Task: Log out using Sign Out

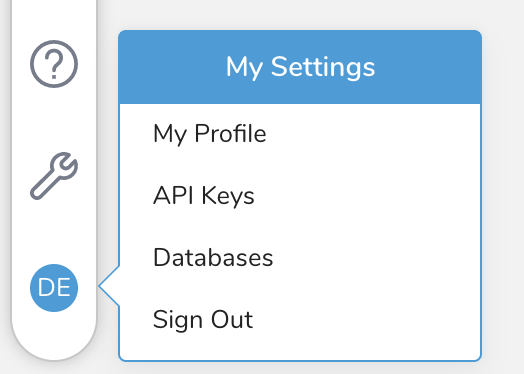Action: pyautogui.click(x=203, y=320)
